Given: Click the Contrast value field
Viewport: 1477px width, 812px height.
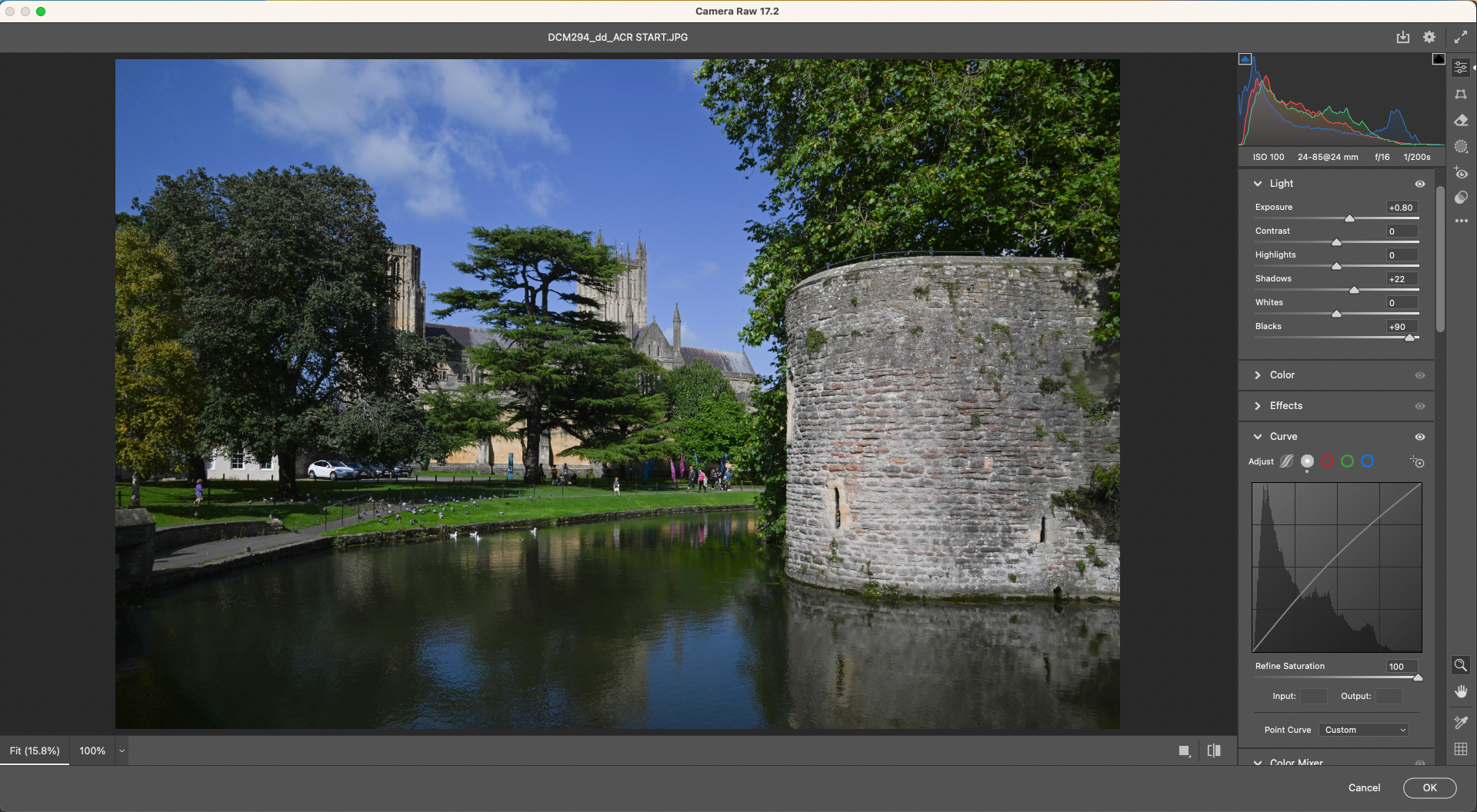Looking at the screenshot, I should click(x=1402, y=231).
